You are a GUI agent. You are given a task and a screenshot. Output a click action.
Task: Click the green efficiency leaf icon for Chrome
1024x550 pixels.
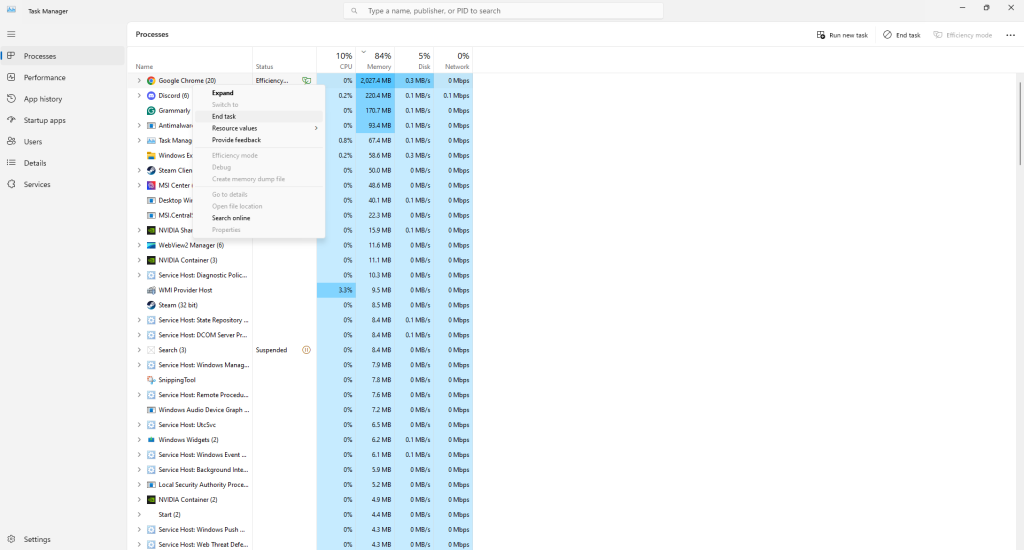(307, 80)
